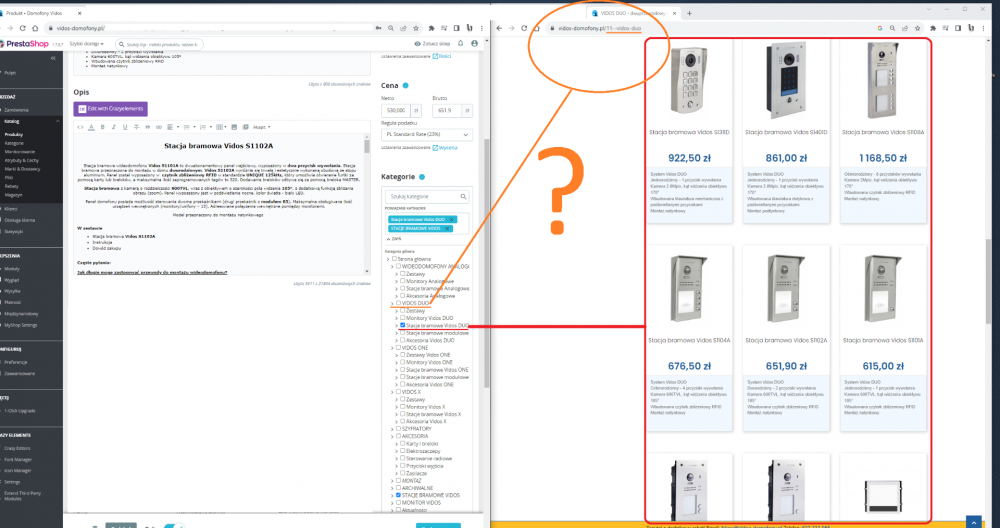Image resolution: width=1000 pixels, height=528 pixels.
Task: Check the 'Strona główna' category checkbox
Action: 394,259
